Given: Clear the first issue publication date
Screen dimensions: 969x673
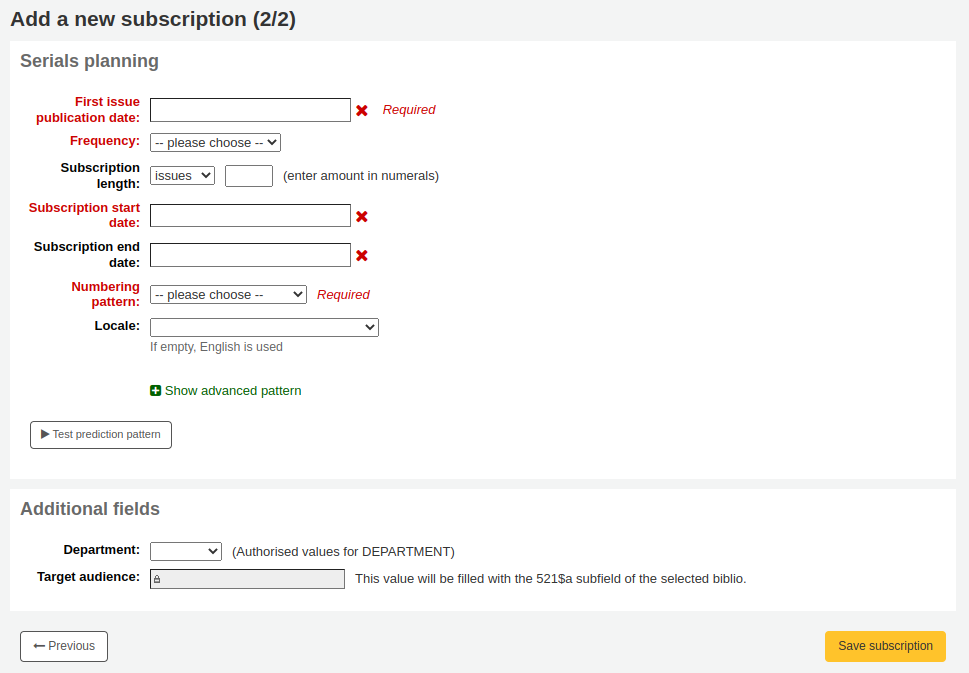Looking at the screenshot, I should click(362, 110).
